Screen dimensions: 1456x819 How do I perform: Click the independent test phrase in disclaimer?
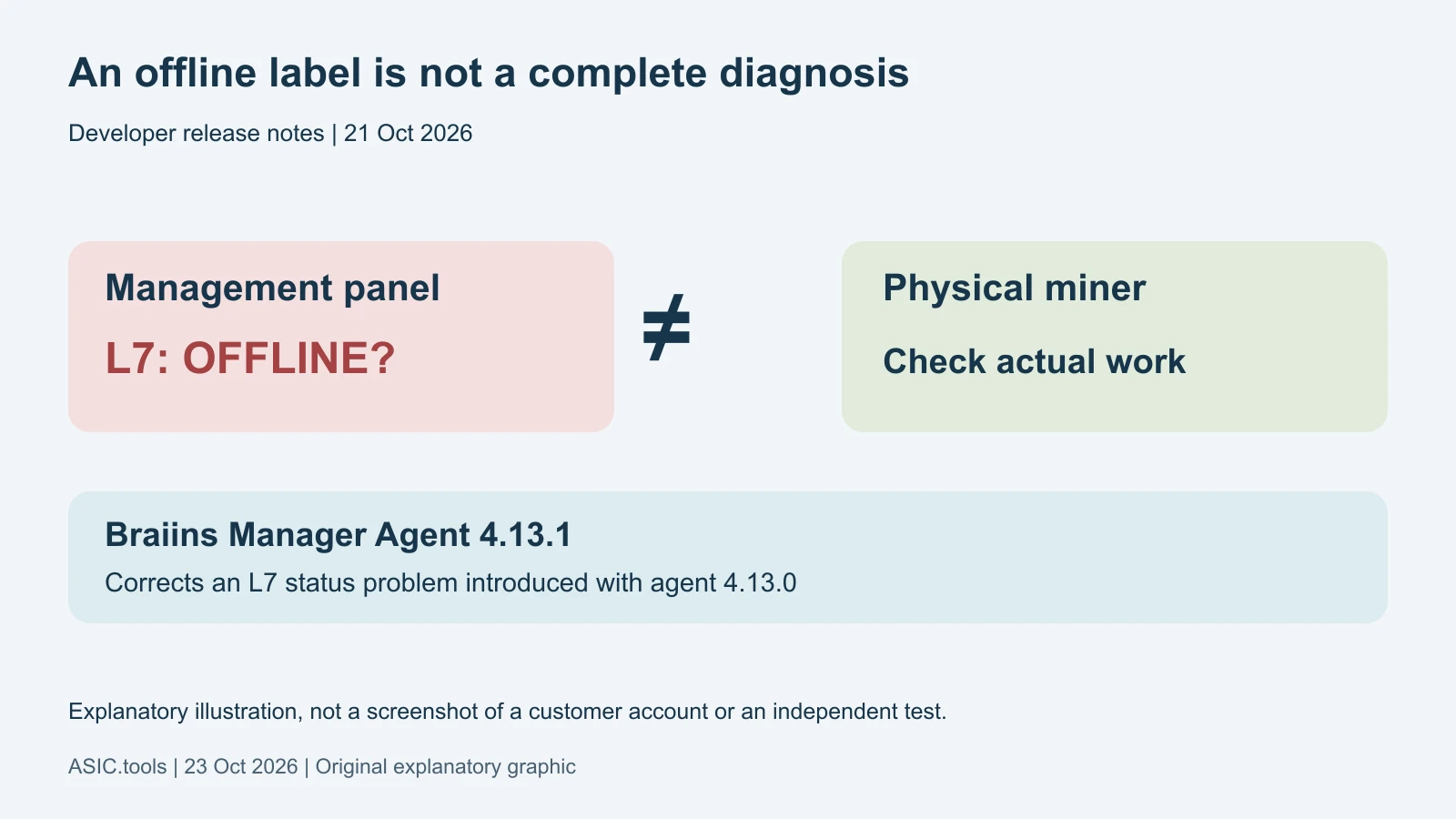859,712
